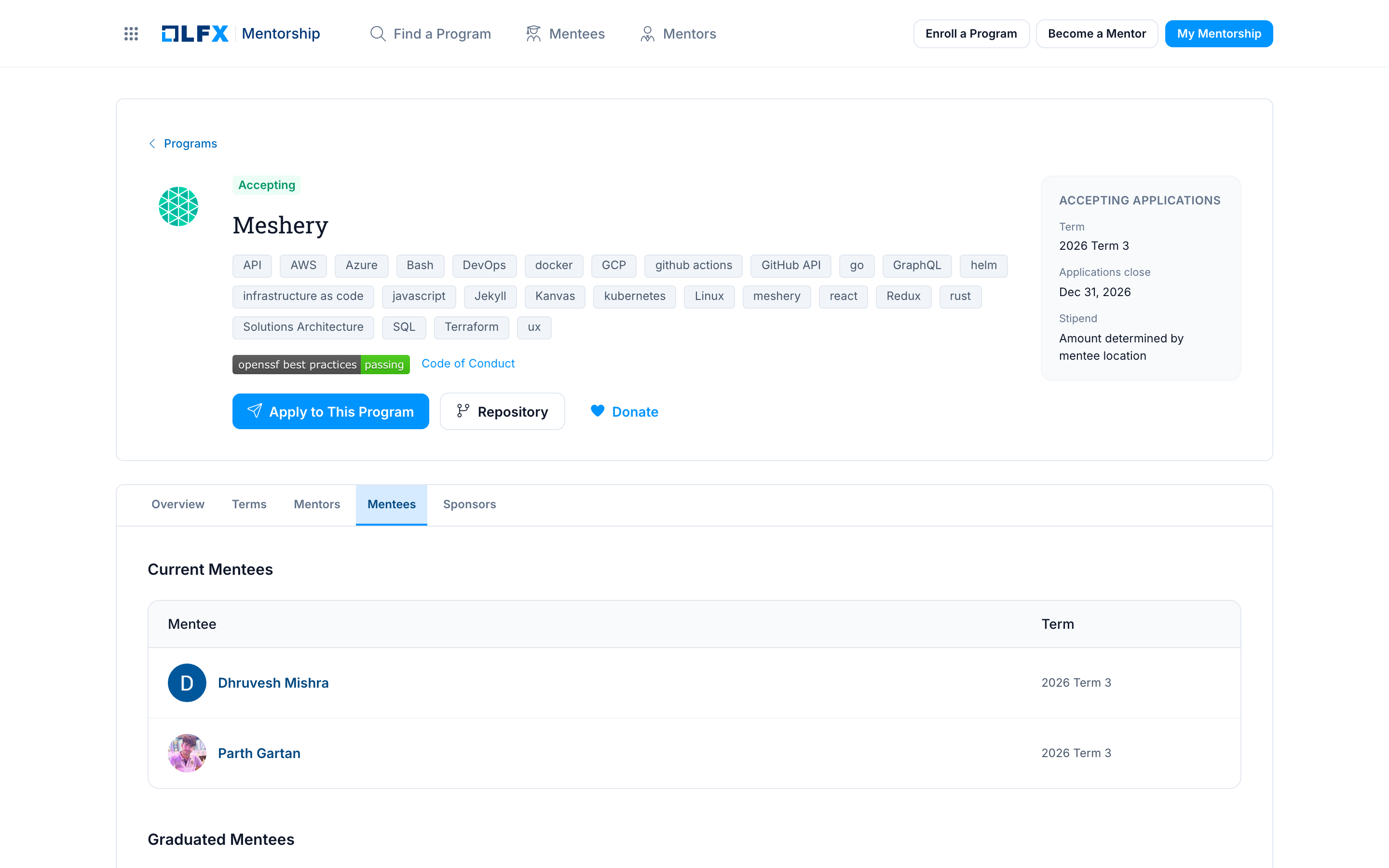Image resolution: width=1389 pixels, height=868 pixels.
Task: Click the meshery skill tag
Action: 776,296
